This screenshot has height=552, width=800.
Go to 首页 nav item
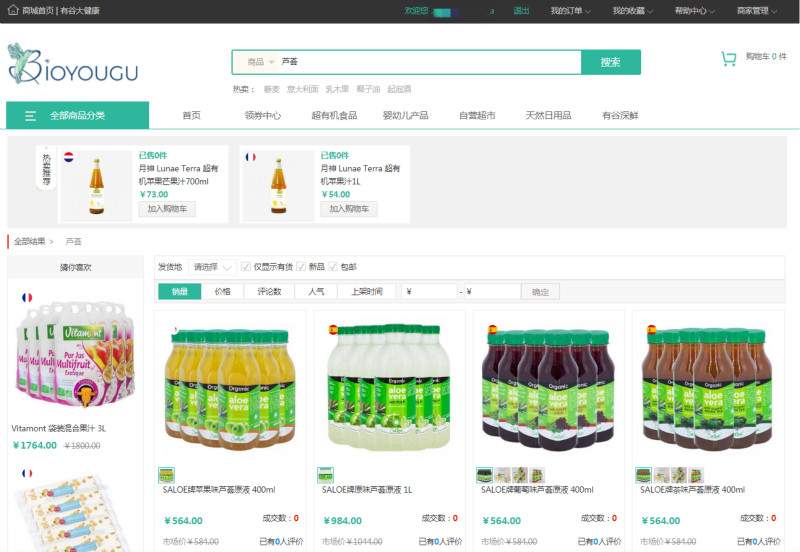(192, 116)
